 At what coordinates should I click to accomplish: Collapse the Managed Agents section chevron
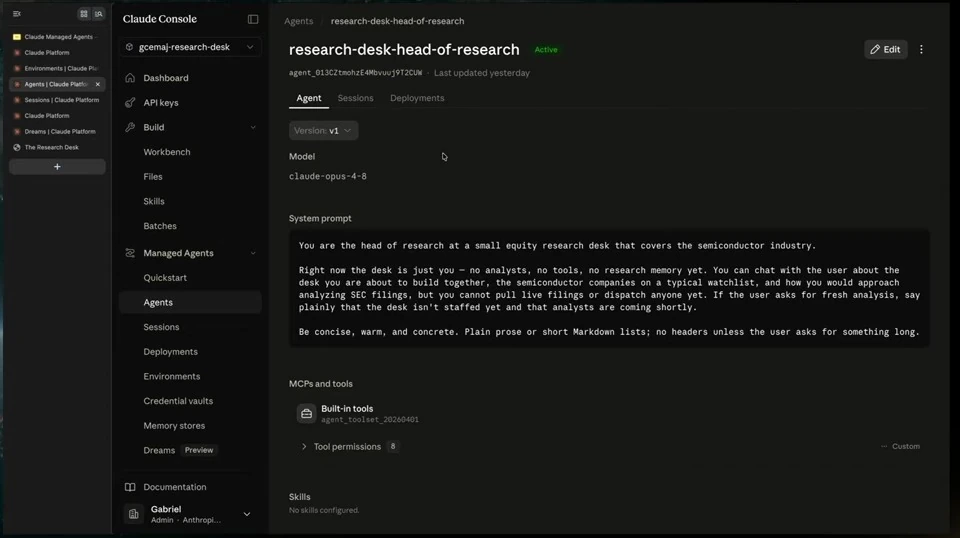click(253, 253)
